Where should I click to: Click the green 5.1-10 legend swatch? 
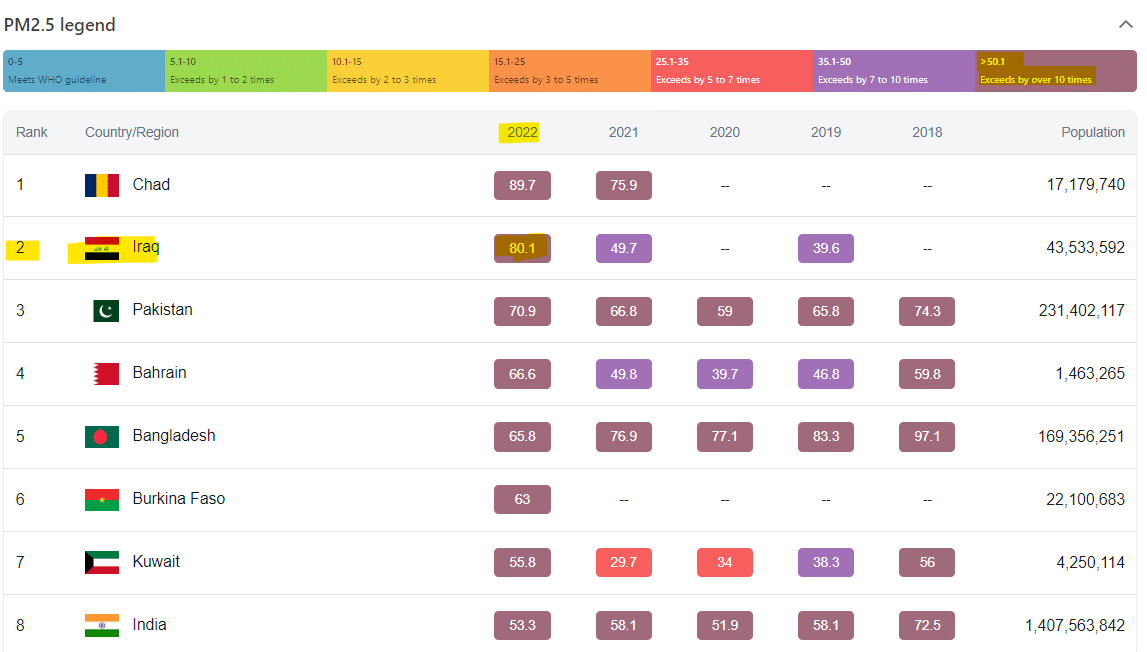(x=246, y=71)
